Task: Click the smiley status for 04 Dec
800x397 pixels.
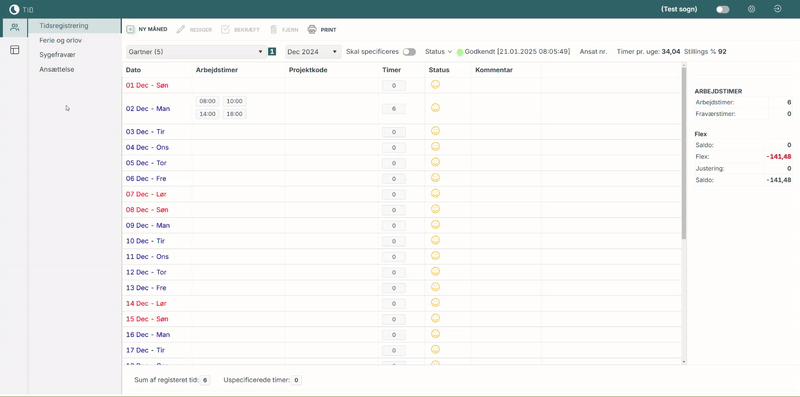Action: point(435,146)
